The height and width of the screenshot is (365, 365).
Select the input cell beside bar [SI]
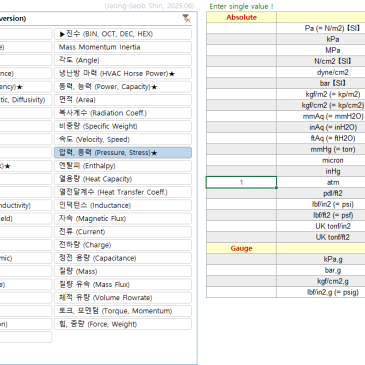tap(241, 83)
